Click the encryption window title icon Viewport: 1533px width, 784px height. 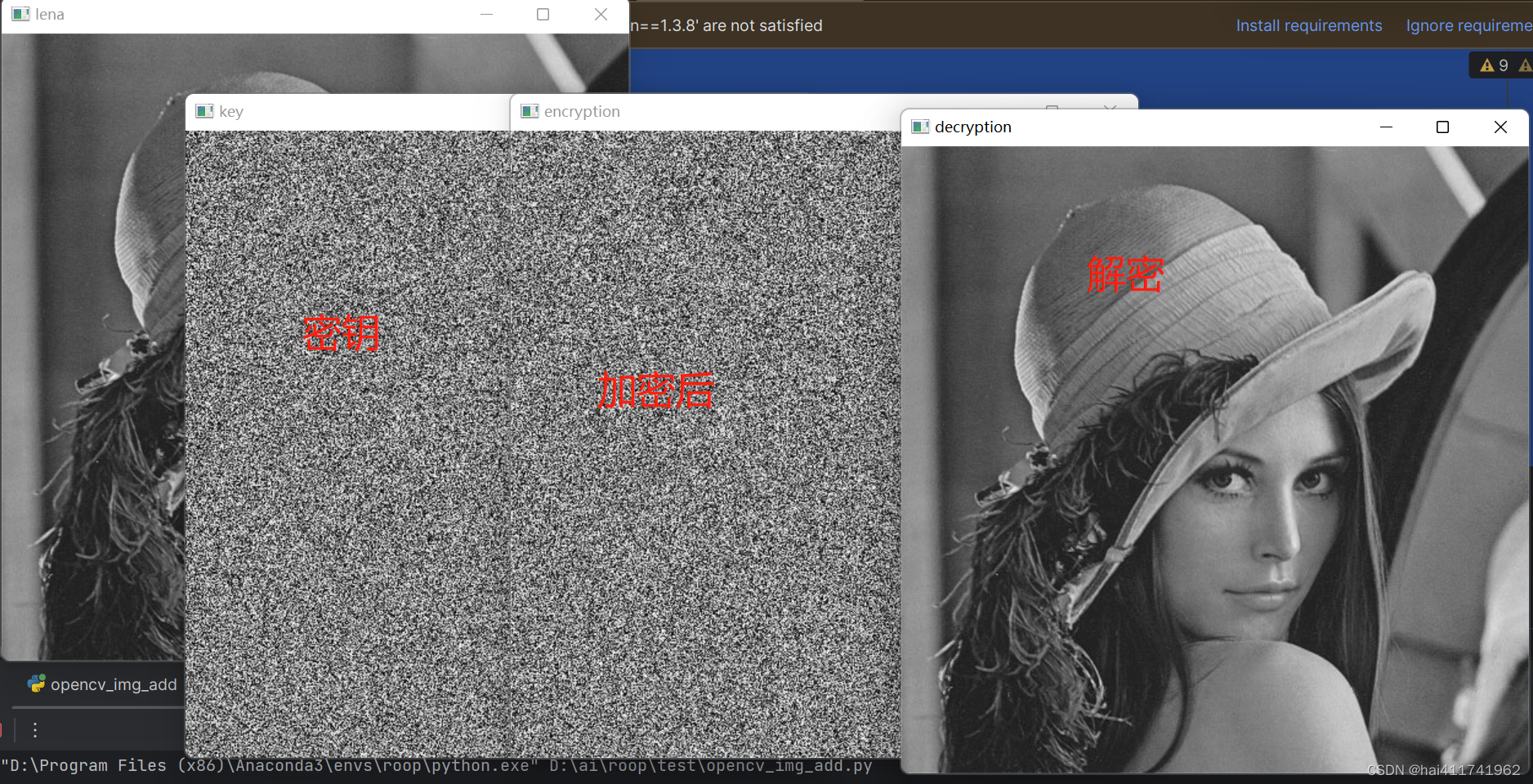point(530,111)
